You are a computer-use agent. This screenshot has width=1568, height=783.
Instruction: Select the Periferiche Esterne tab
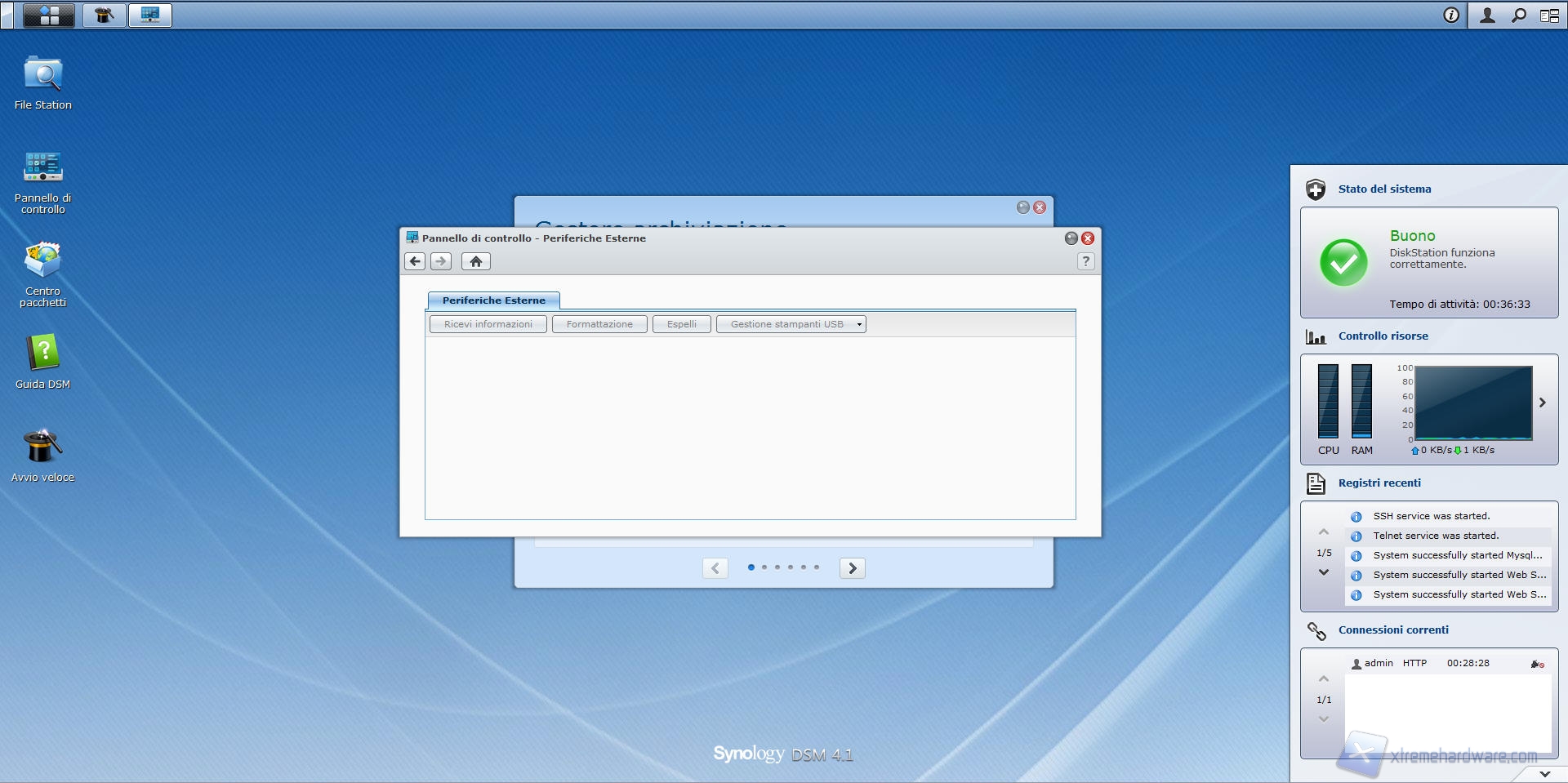tap(493, 300)
